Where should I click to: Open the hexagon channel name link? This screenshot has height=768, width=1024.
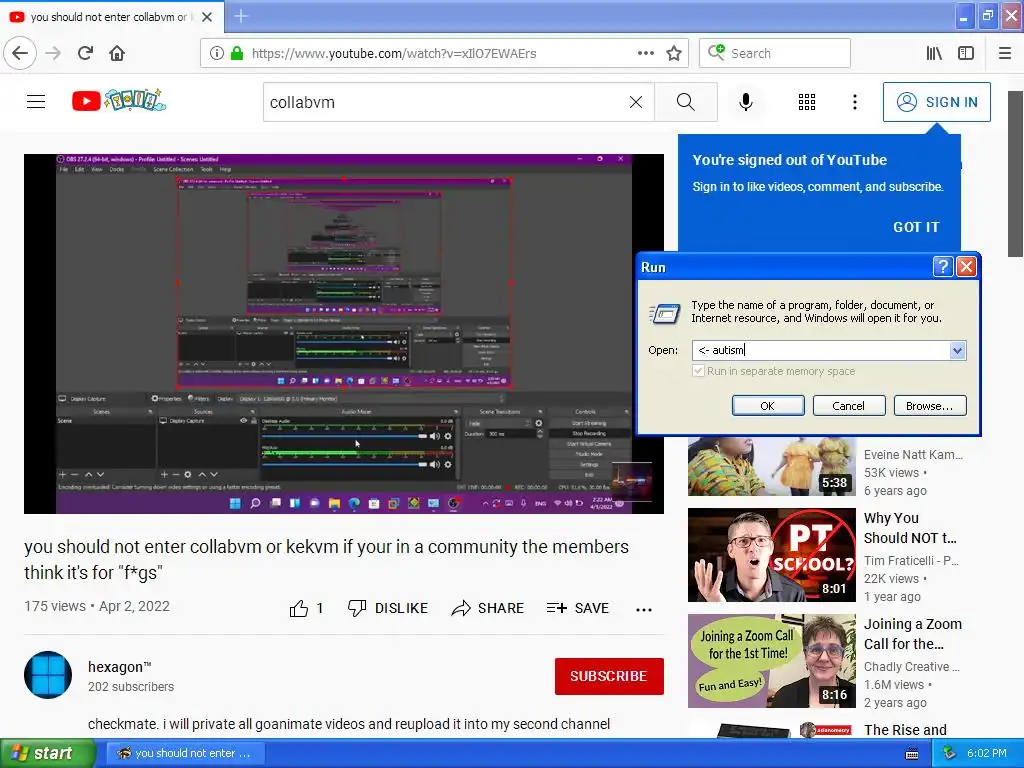coord(120,667)
